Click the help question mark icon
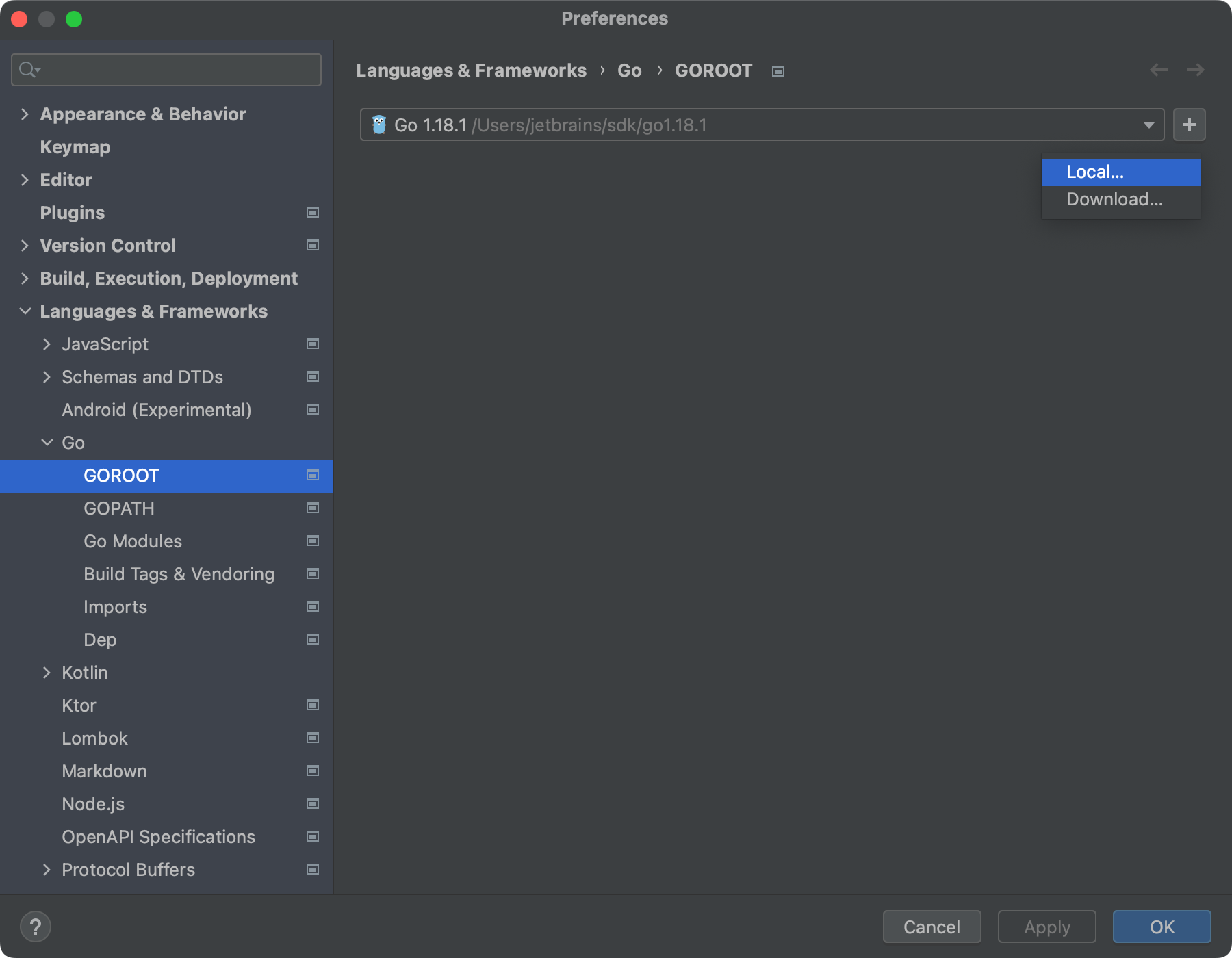Image resolution: width=1232 pixels, height=958 pixels. 36,927
